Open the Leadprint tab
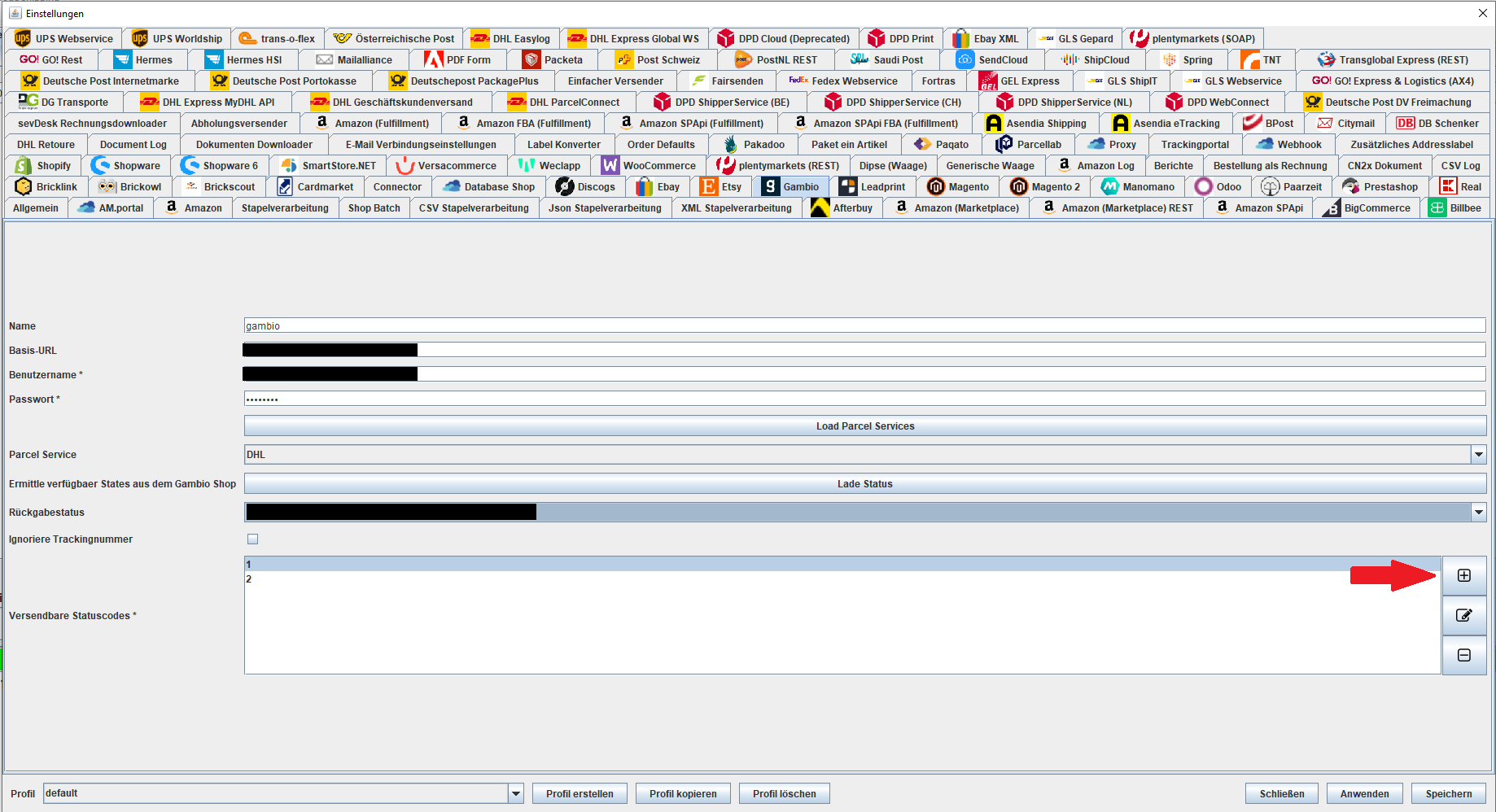1496x812 pixels. [x=873, y=186]
